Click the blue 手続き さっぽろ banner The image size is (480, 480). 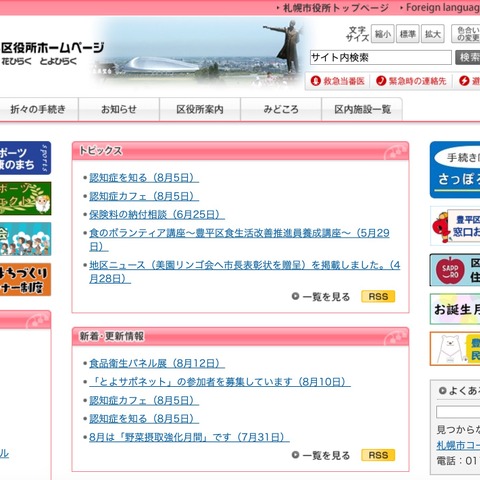pyautogui.click(x=455, y=170)
